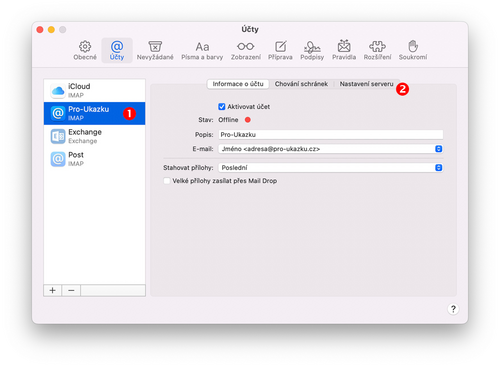
Task: Add a new account with plus button
Action: [52, 290]
